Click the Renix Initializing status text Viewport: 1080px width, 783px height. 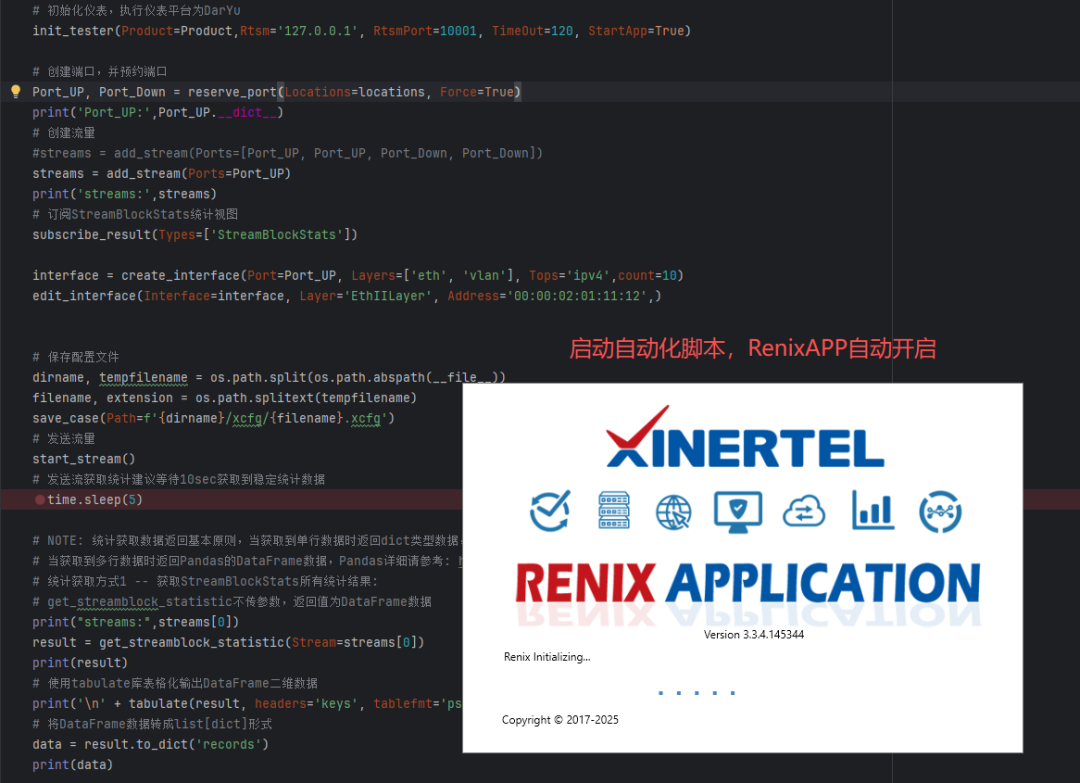[x=547, y=657]
